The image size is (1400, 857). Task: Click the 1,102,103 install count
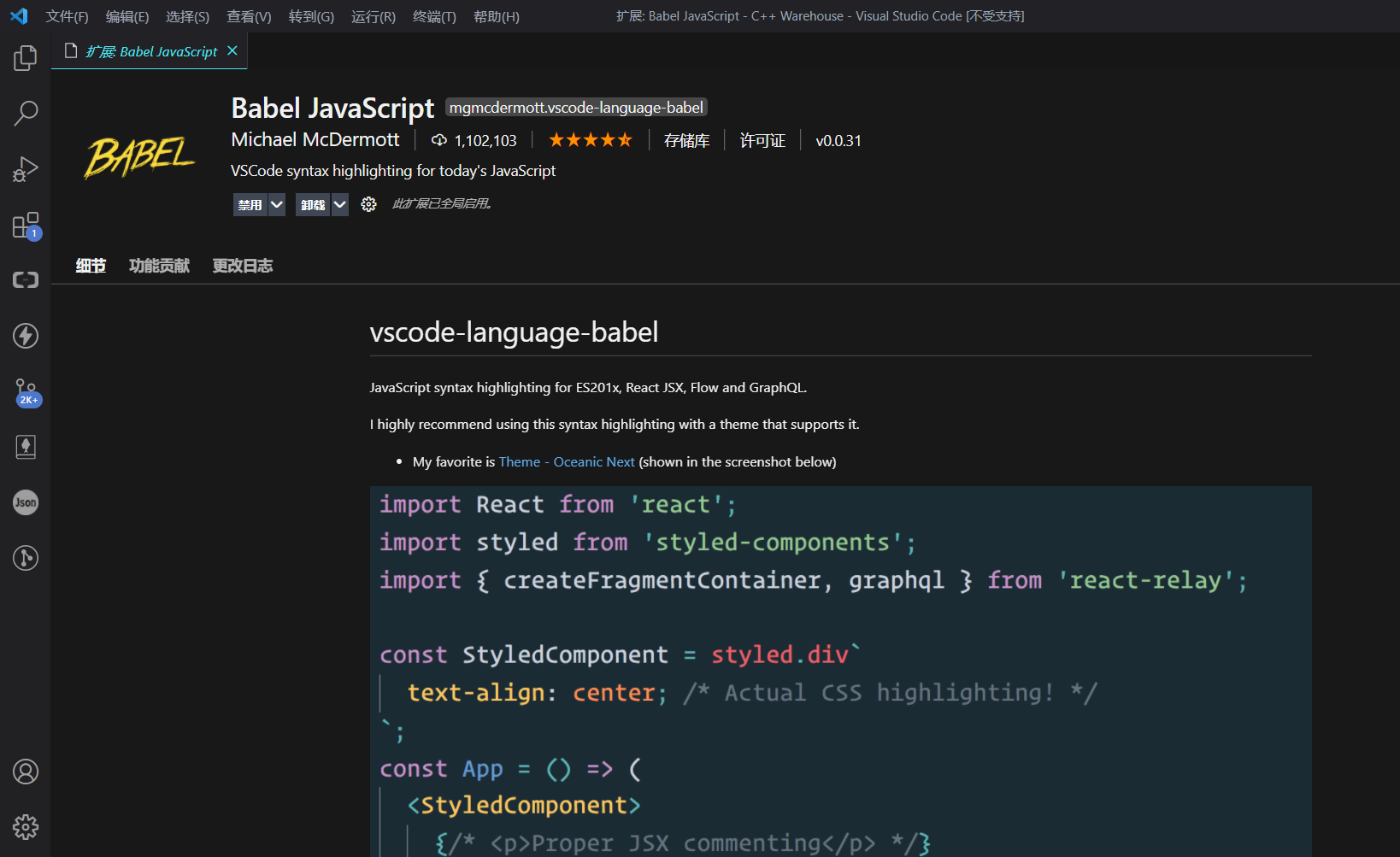[485, 140]
